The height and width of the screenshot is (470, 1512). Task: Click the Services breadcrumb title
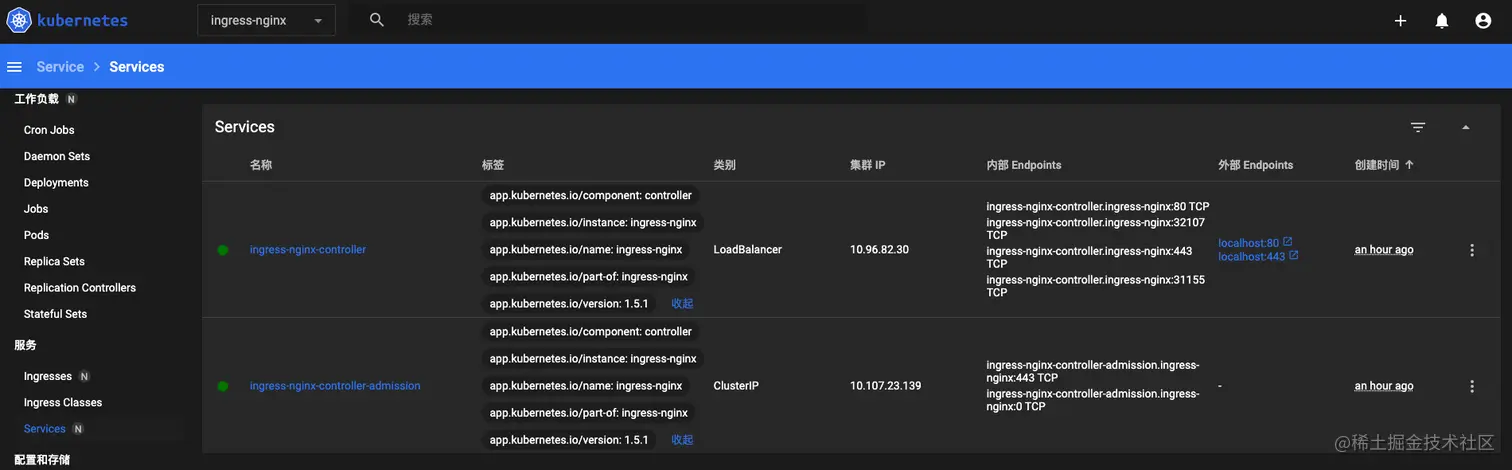(x=137, y=67)
